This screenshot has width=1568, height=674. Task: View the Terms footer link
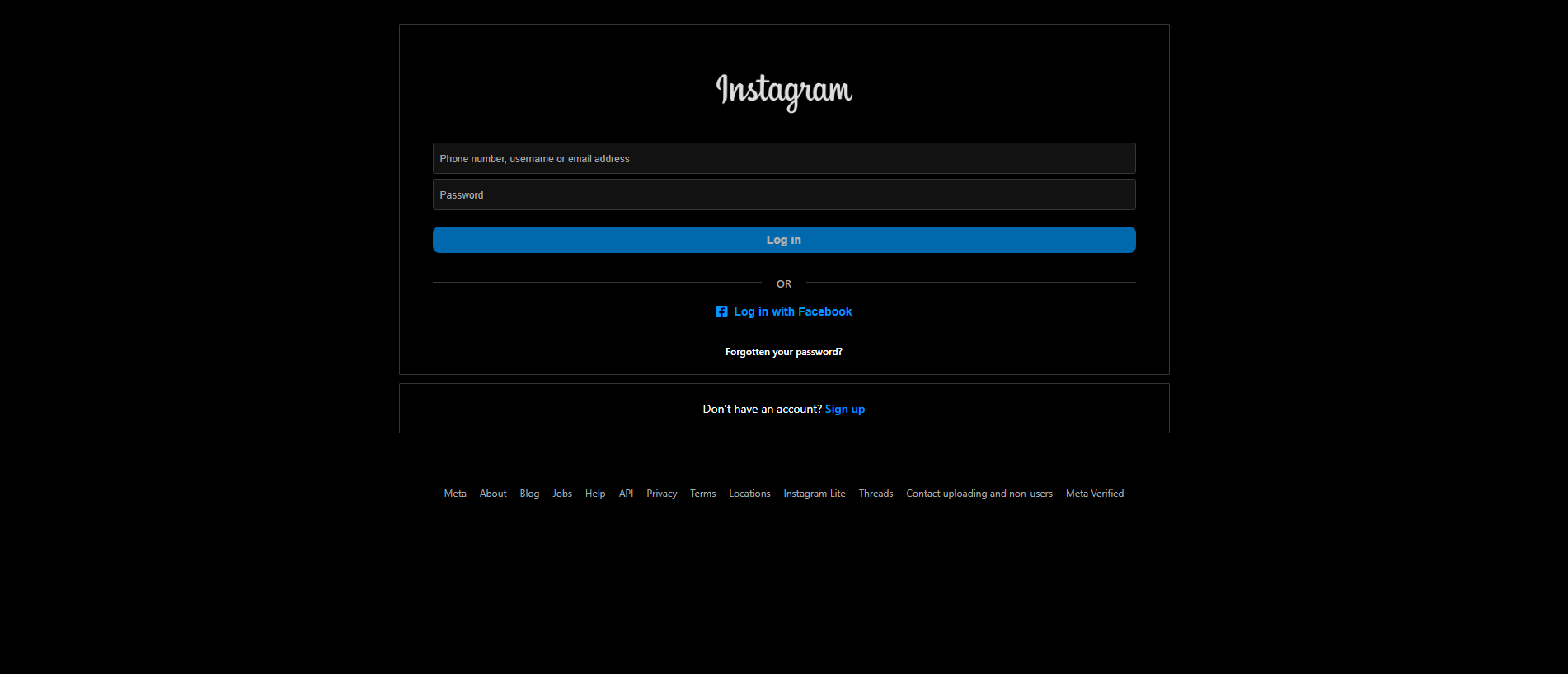[x=703, y=494]
